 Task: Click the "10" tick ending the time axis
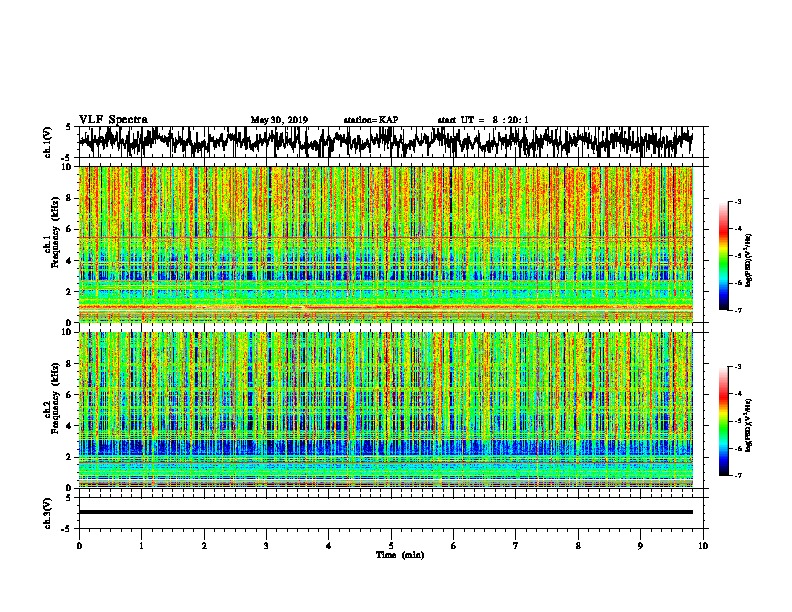[703, 546]
